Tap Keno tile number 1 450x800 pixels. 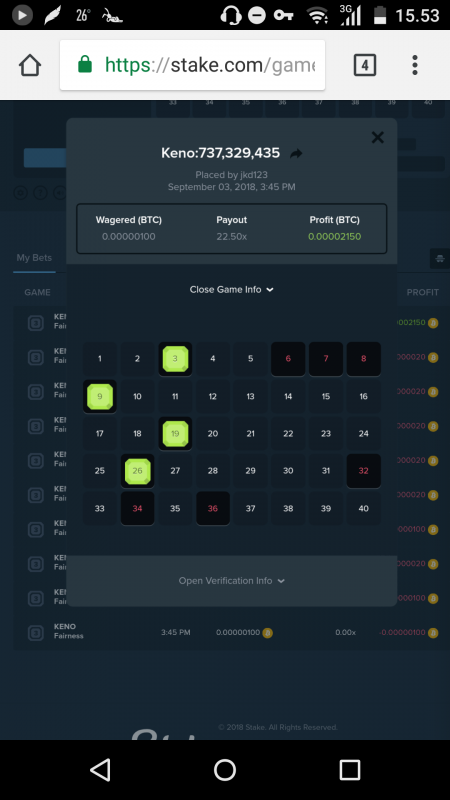tap(99, 359)
